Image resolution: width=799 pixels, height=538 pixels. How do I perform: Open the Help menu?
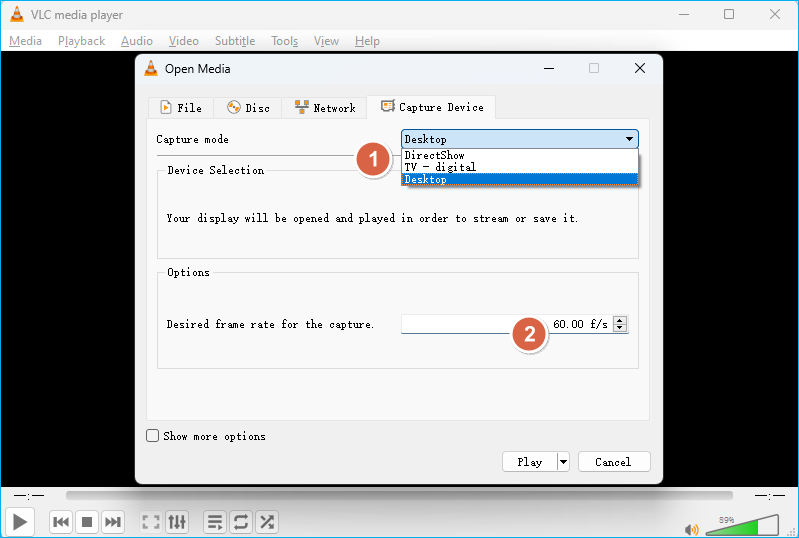367,41
